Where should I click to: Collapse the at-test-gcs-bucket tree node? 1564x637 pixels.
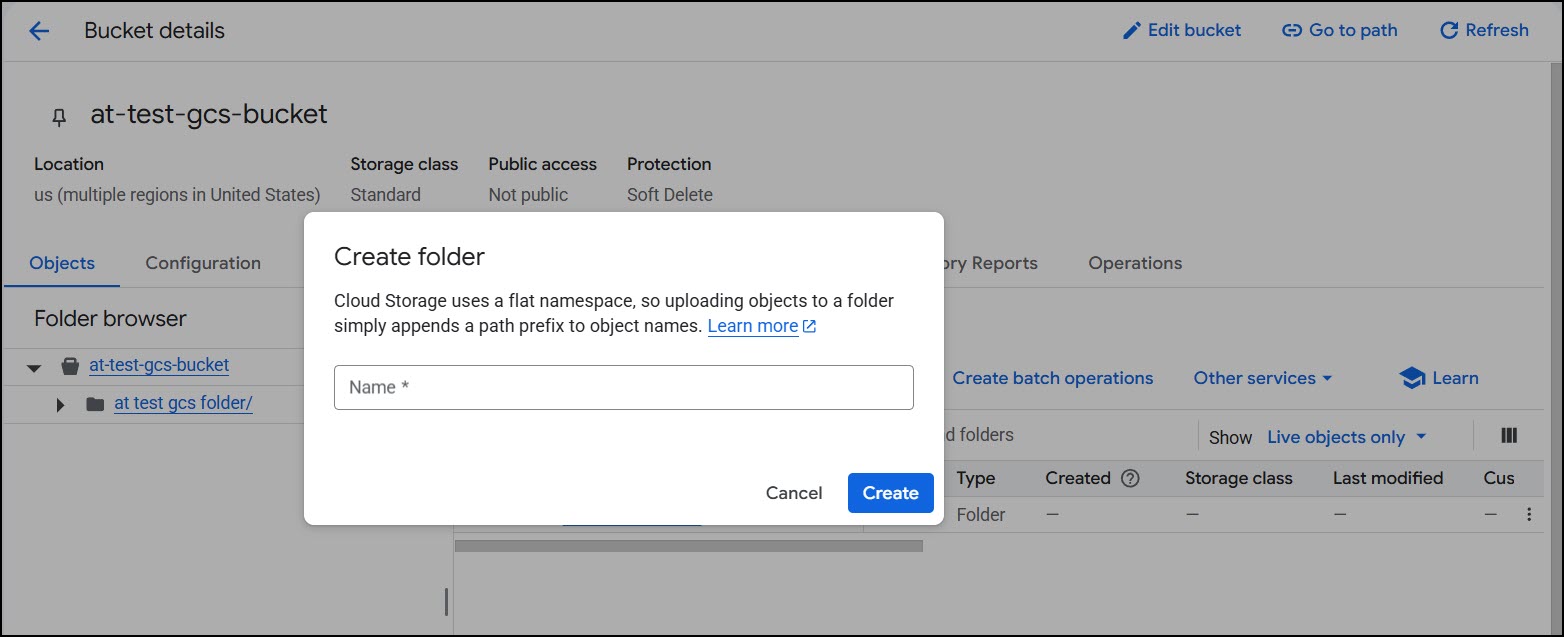tap(34, 367)
